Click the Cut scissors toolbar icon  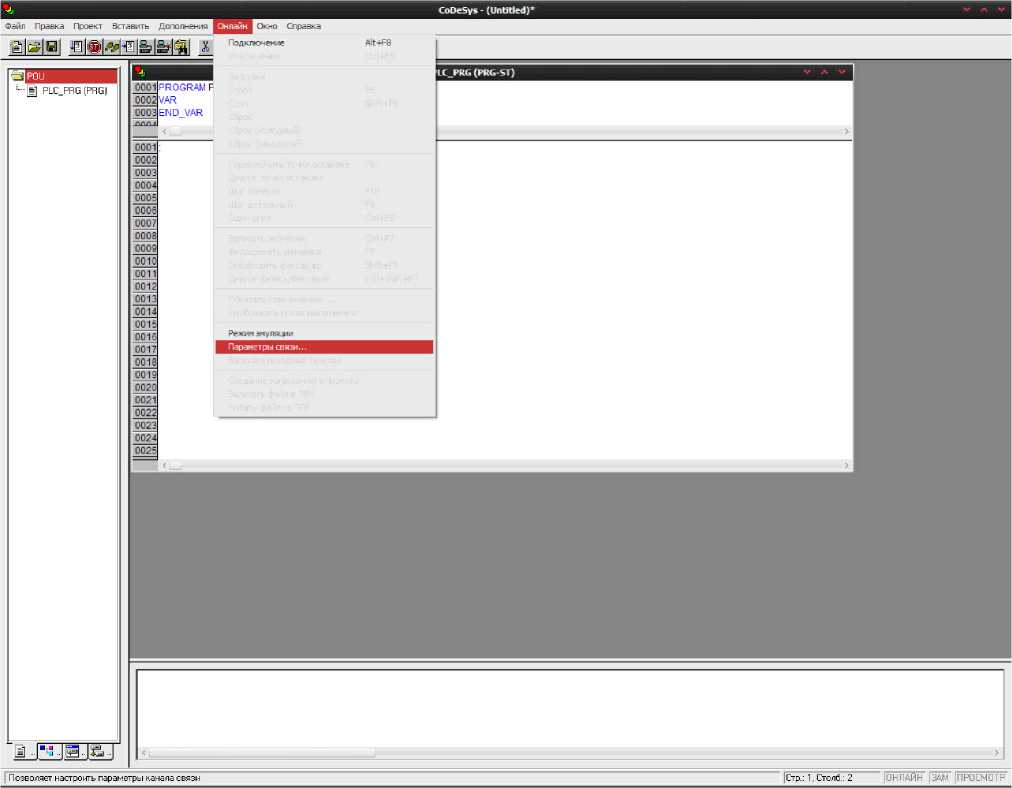click(x=205, y=47)
